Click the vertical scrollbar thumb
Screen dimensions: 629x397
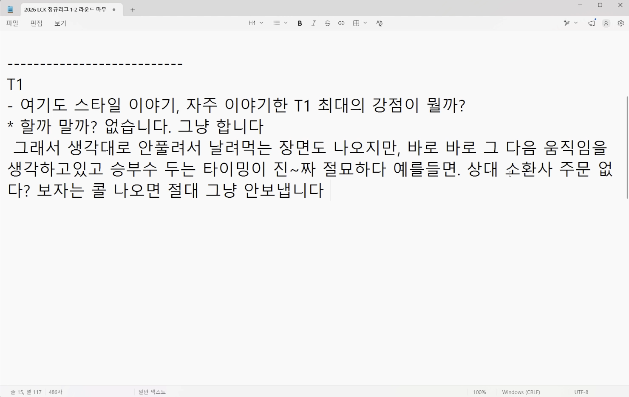pos(627,147)
